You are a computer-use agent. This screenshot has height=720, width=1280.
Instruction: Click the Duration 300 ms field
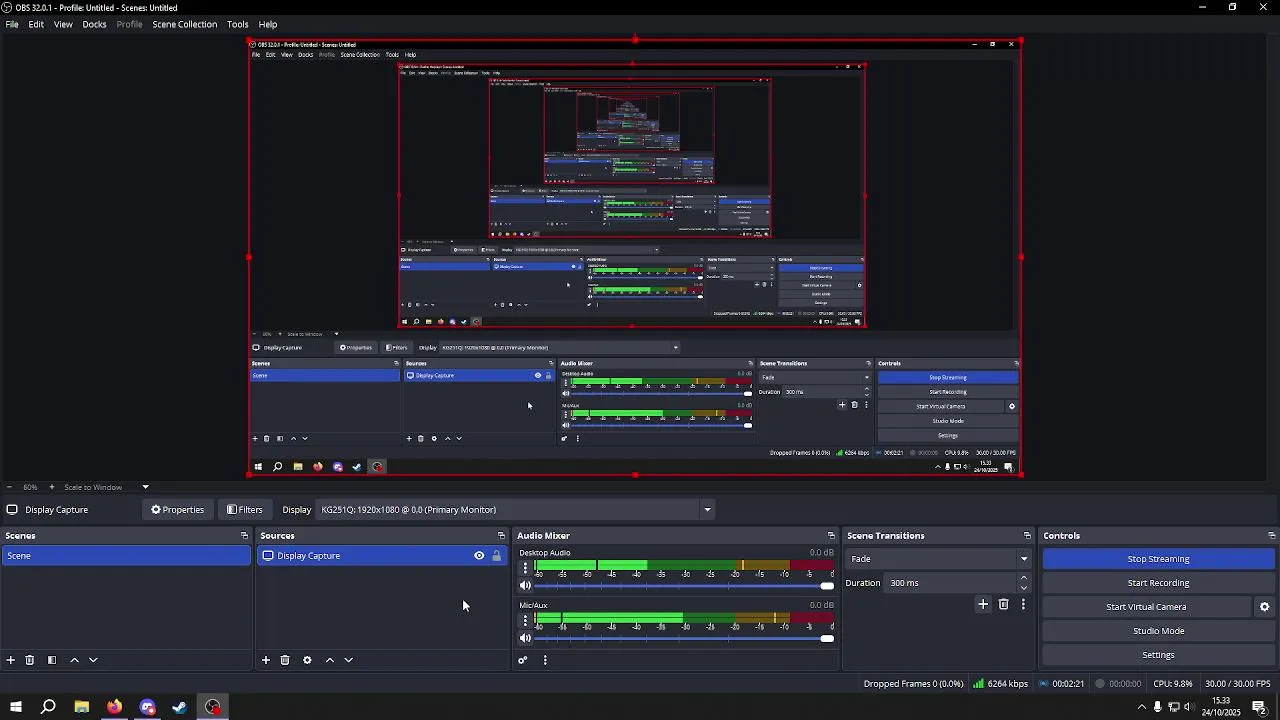point(950,583)
